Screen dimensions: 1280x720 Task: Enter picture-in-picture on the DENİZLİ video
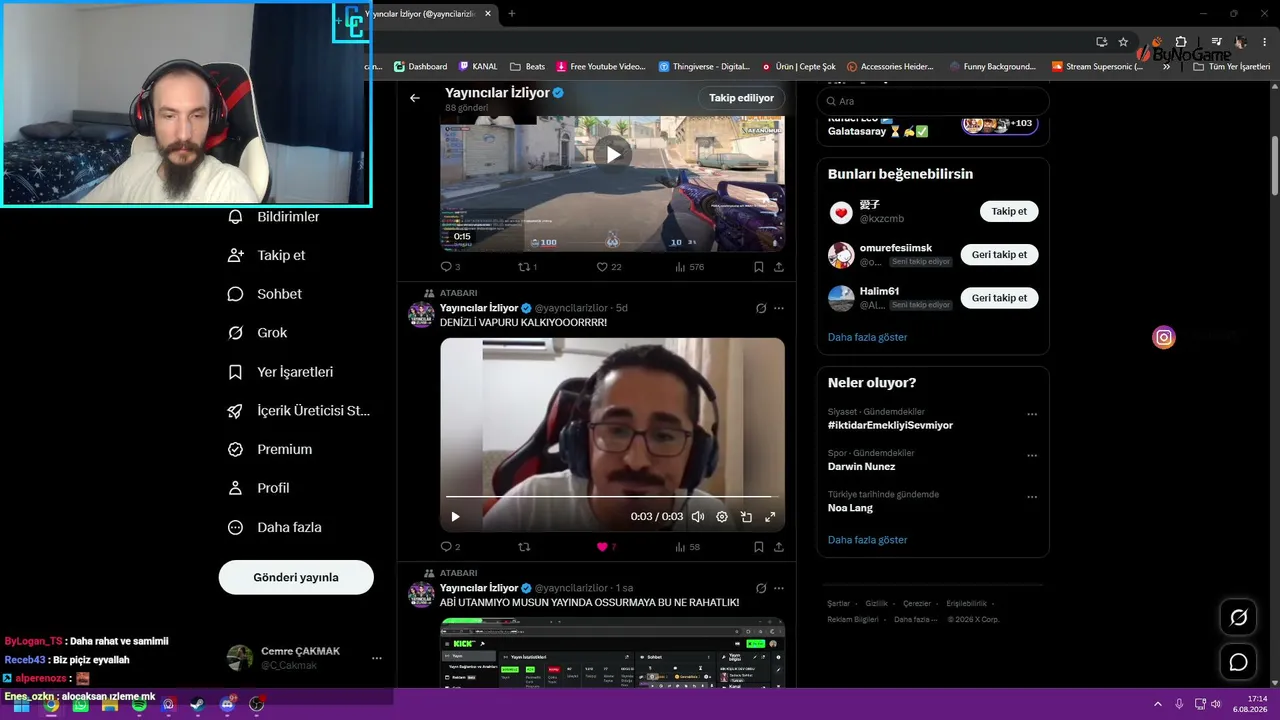[x=746, y=517]
